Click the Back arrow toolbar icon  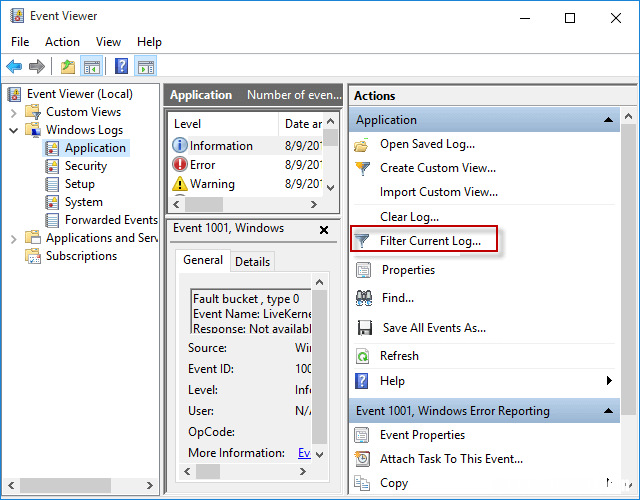(x=14, y=66)
